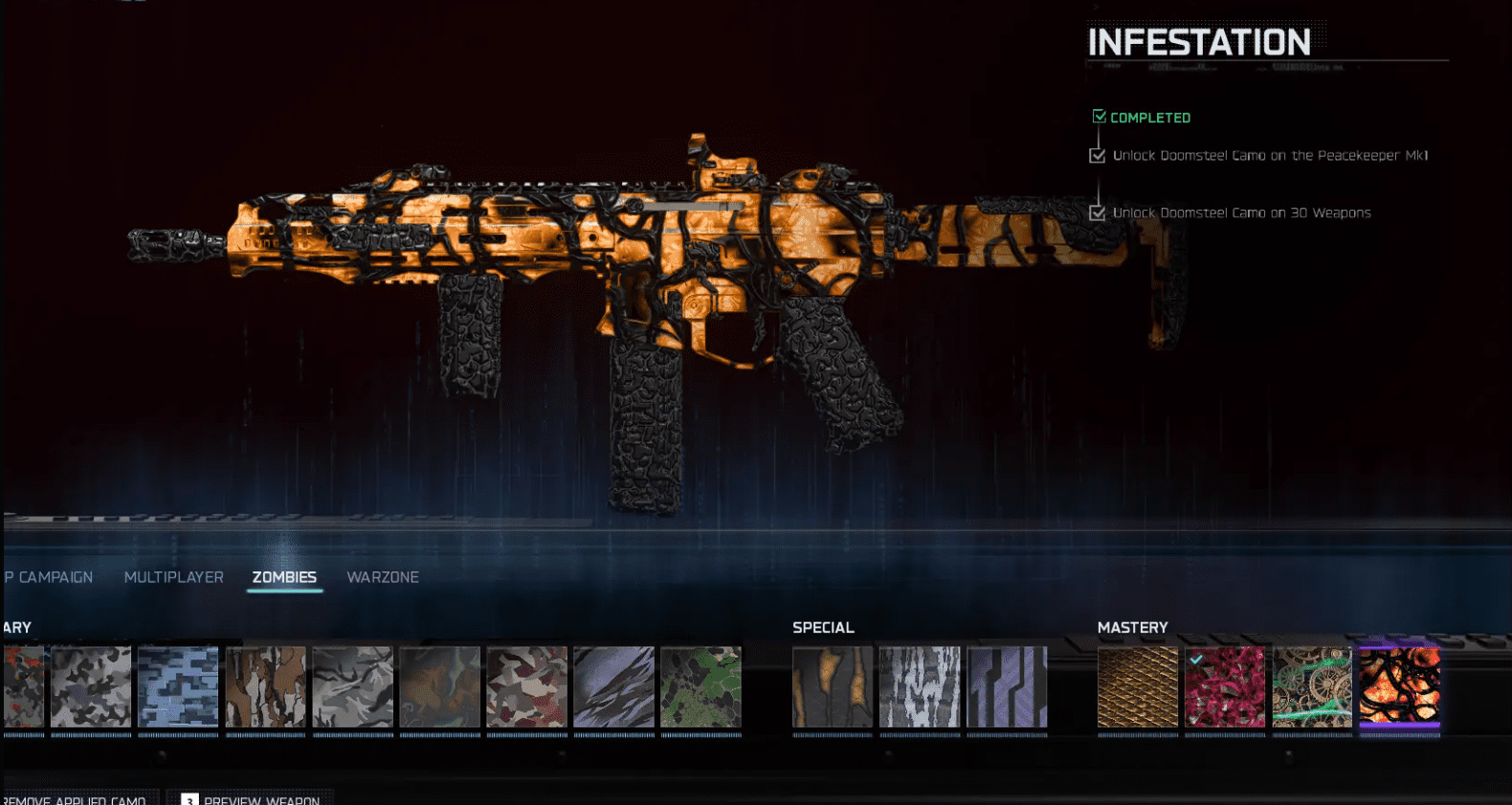Switch to the Campaign tab

50,577
